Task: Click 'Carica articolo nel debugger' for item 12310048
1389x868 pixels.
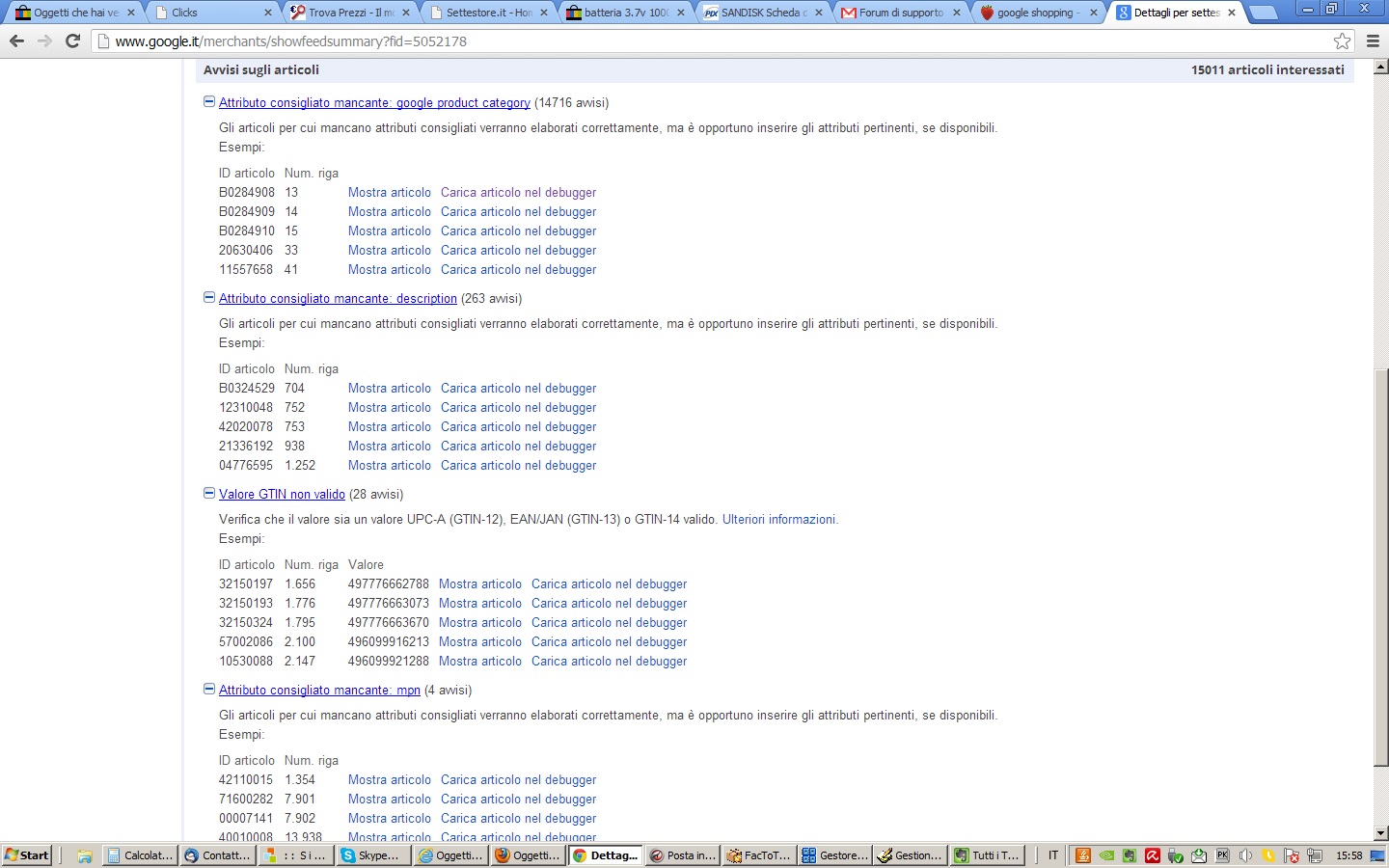Action: pyautogui.click(x=518, y=408)
